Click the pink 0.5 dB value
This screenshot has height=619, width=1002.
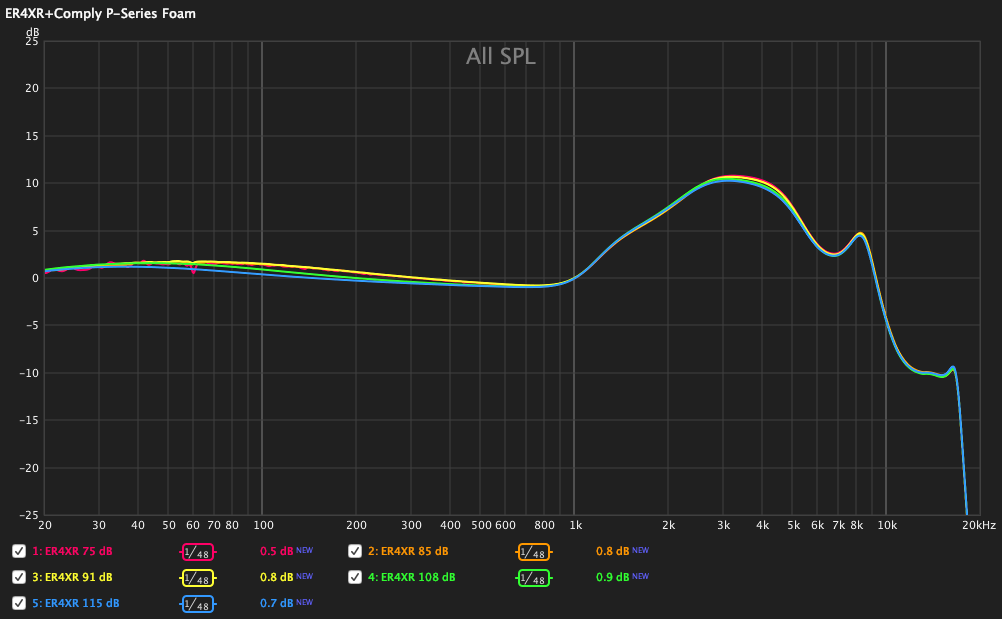tap(276, 551)
